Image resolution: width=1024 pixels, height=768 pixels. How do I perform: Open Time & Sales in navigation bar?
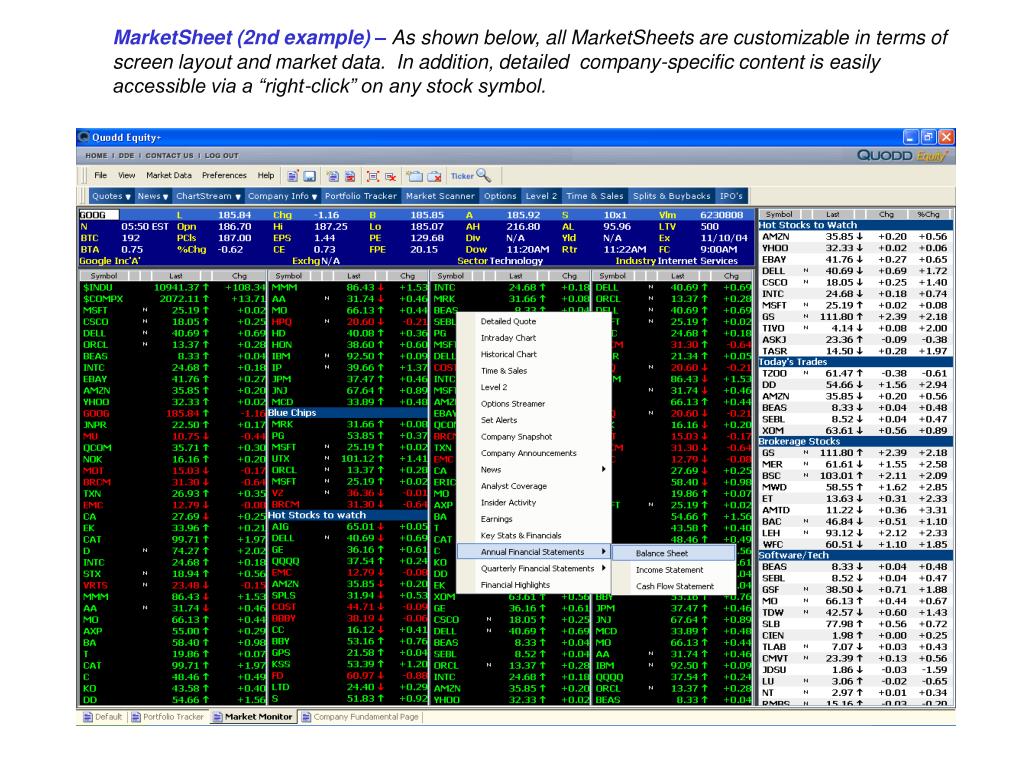tap(595, 196)
